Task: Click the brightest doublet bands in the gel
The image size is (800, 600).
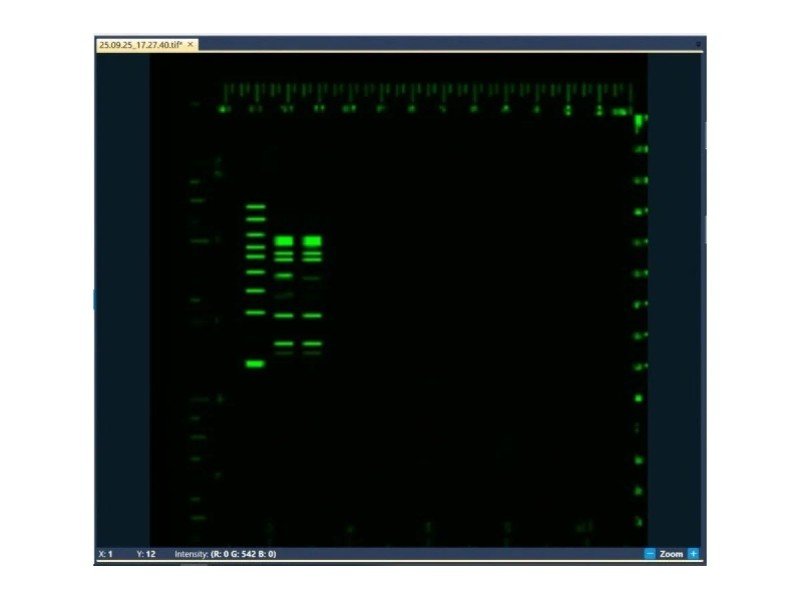Action: tap(296, 241)
